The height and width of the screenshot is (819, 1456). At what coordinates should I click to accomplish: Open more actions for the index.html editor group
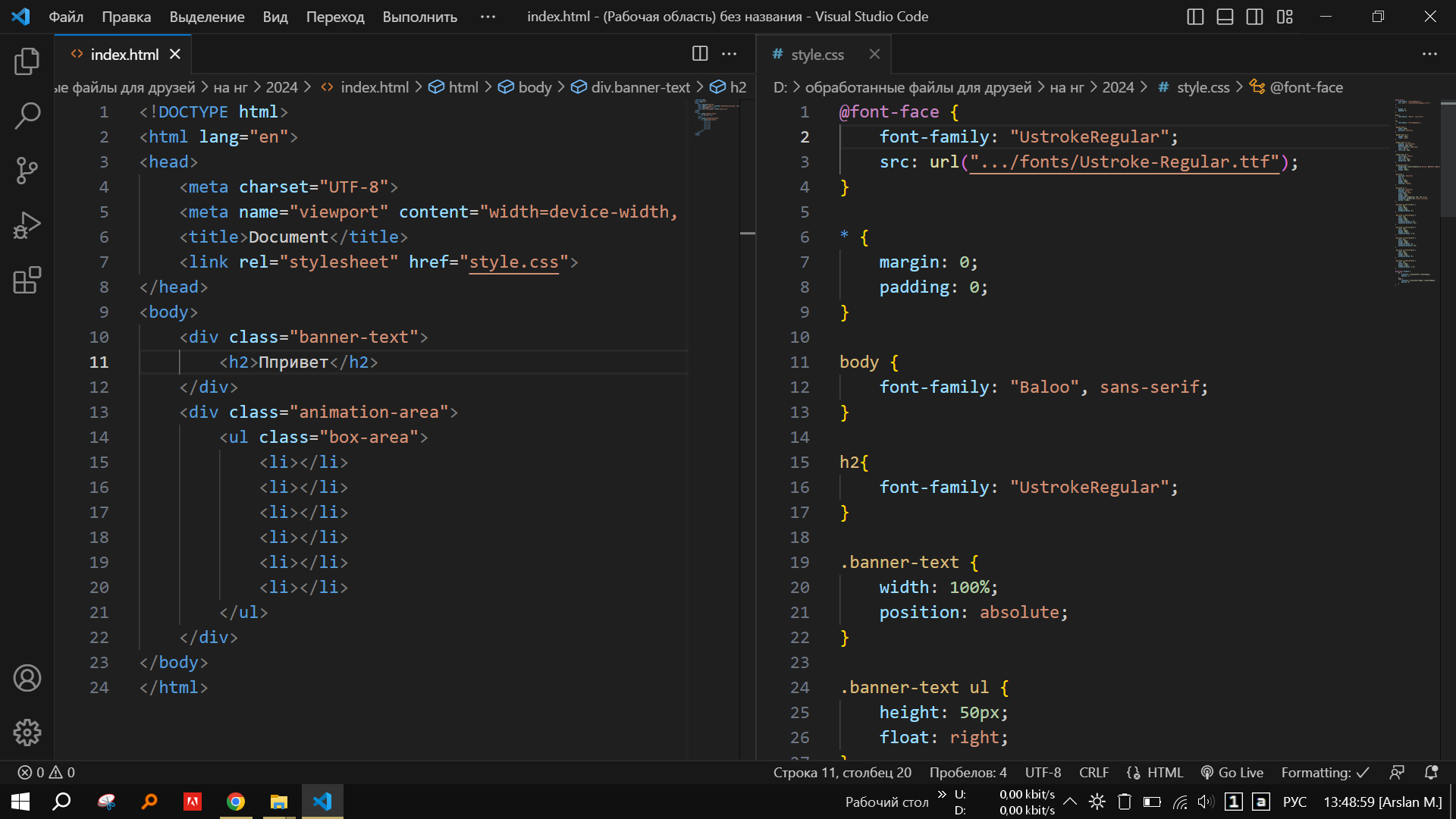coord(730,54)
